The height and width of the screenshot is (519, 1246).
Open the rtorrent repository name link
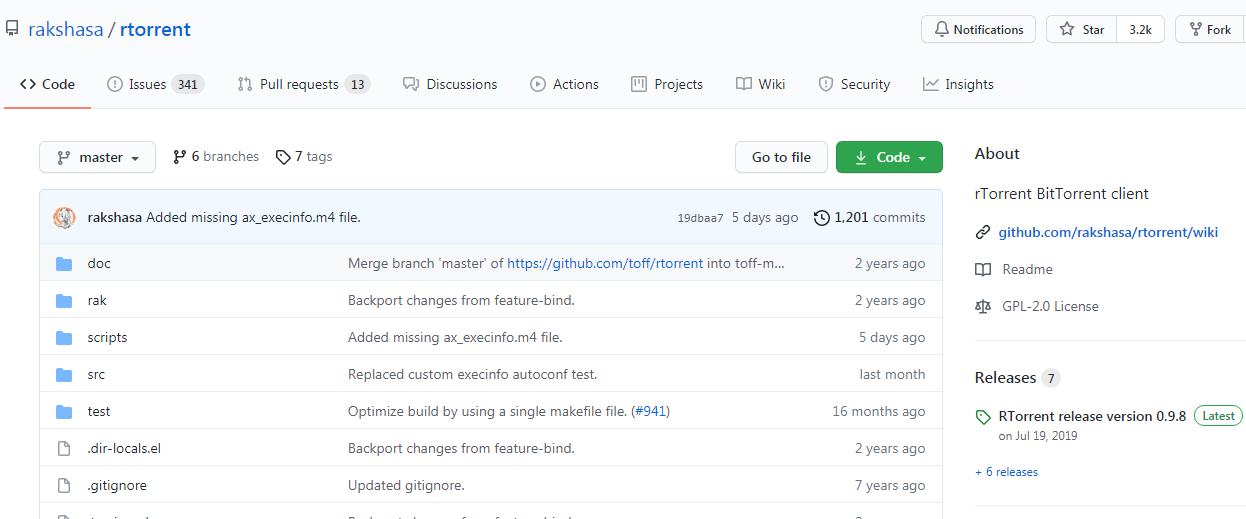(155, 29)
